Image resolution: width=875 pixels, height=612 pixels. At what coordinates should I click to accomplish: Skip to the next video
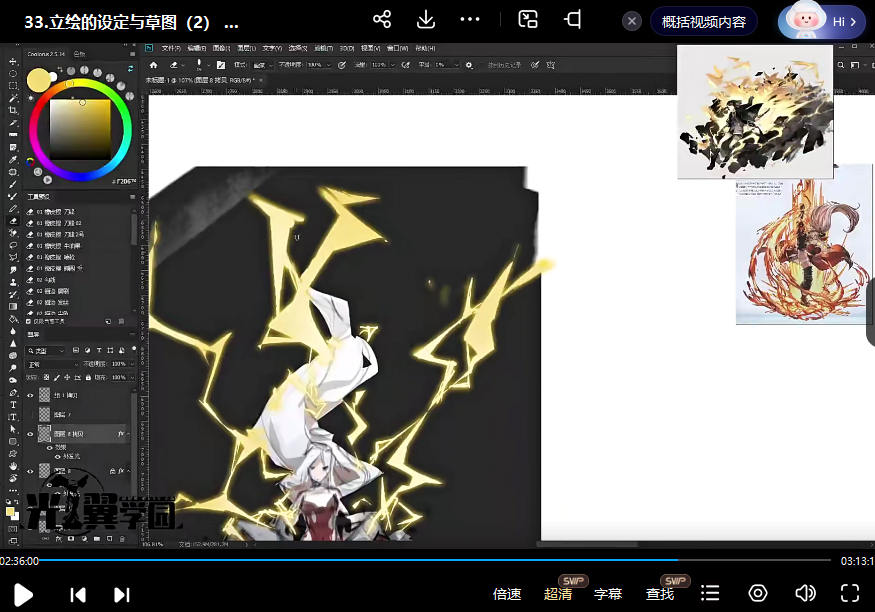(x=122, y=594)
